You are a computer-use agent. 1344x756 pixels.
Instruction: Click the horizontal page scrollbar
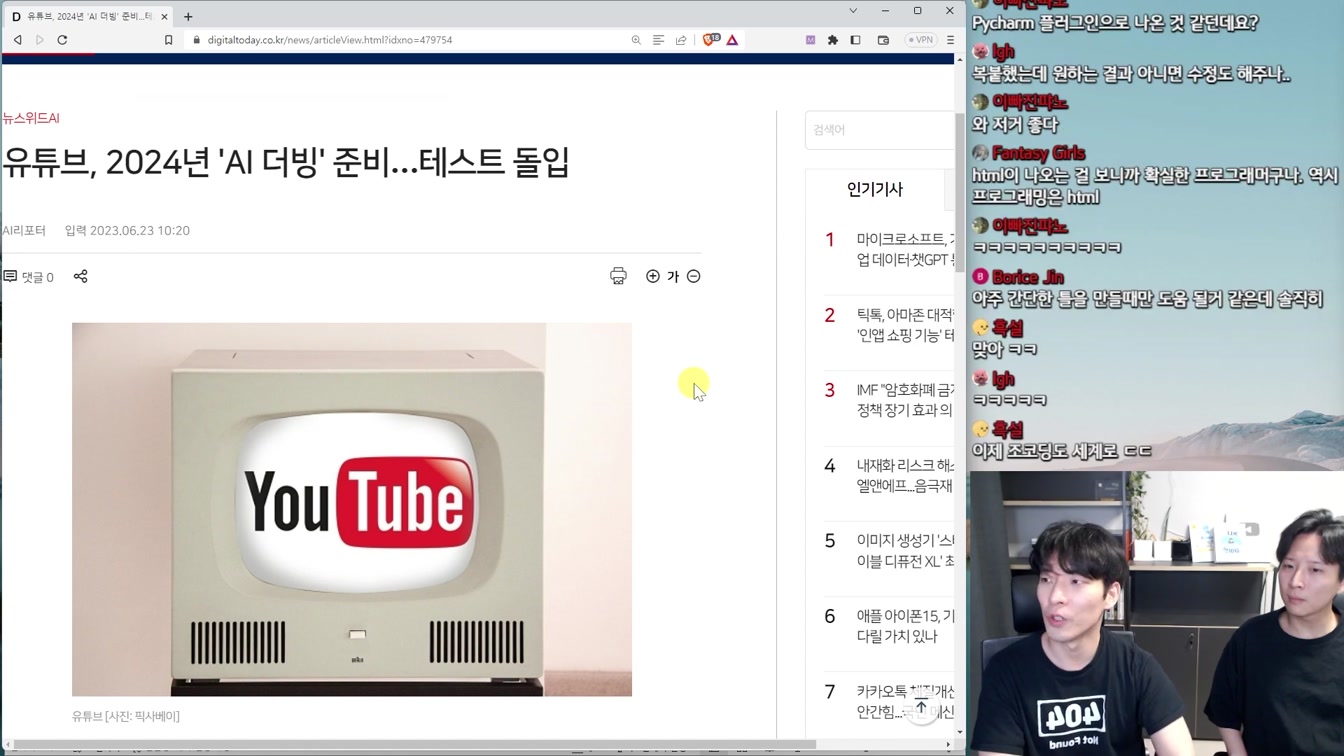[415, 745]
